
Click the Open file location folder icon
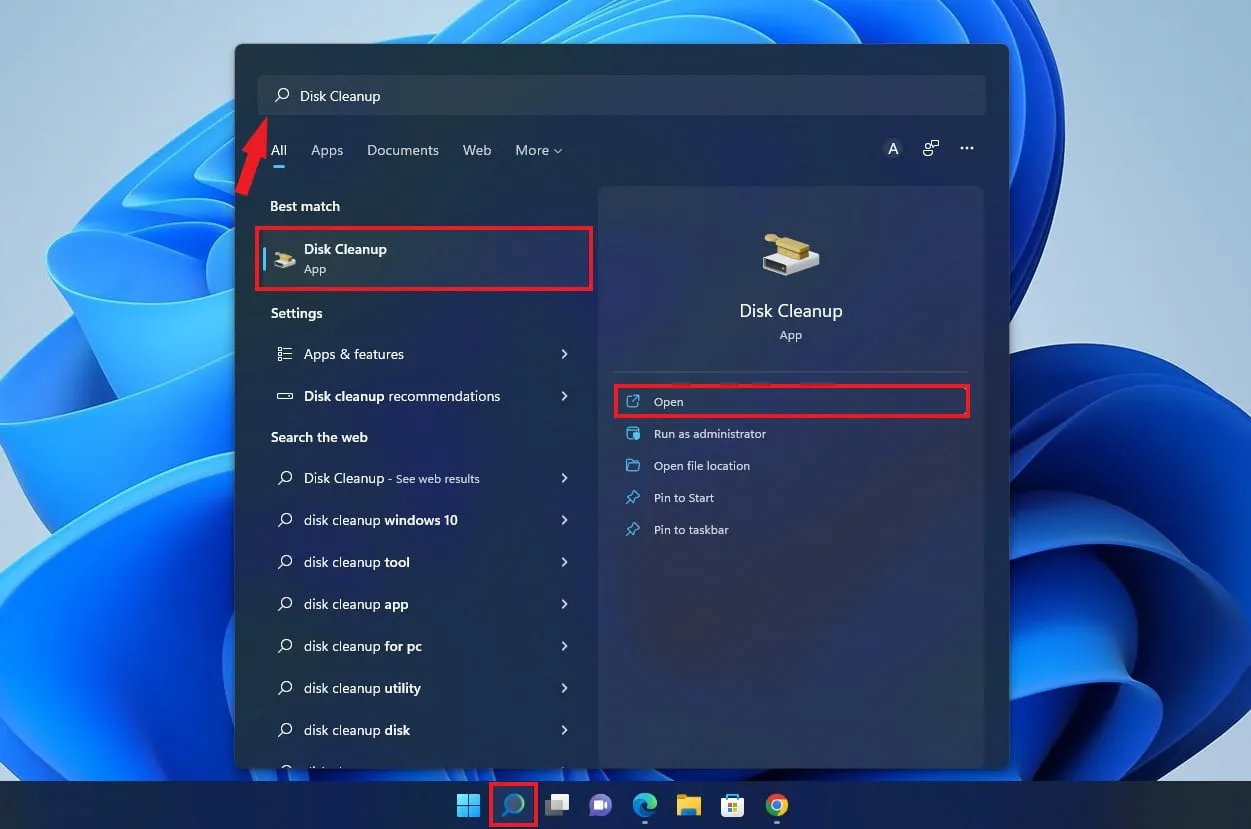coord(633,466)
